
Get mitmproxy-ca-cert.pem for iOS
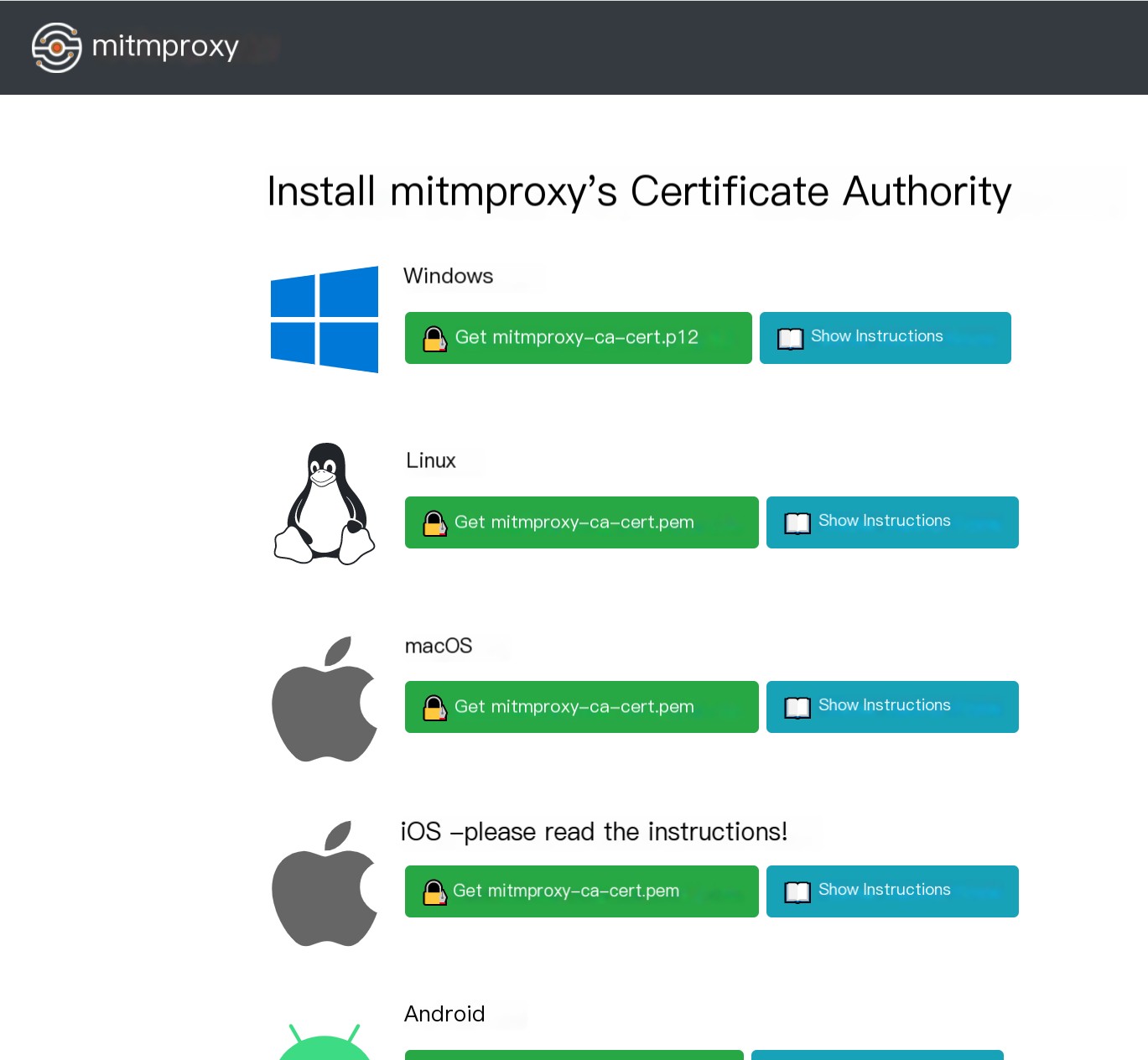[x=582, y=891]
